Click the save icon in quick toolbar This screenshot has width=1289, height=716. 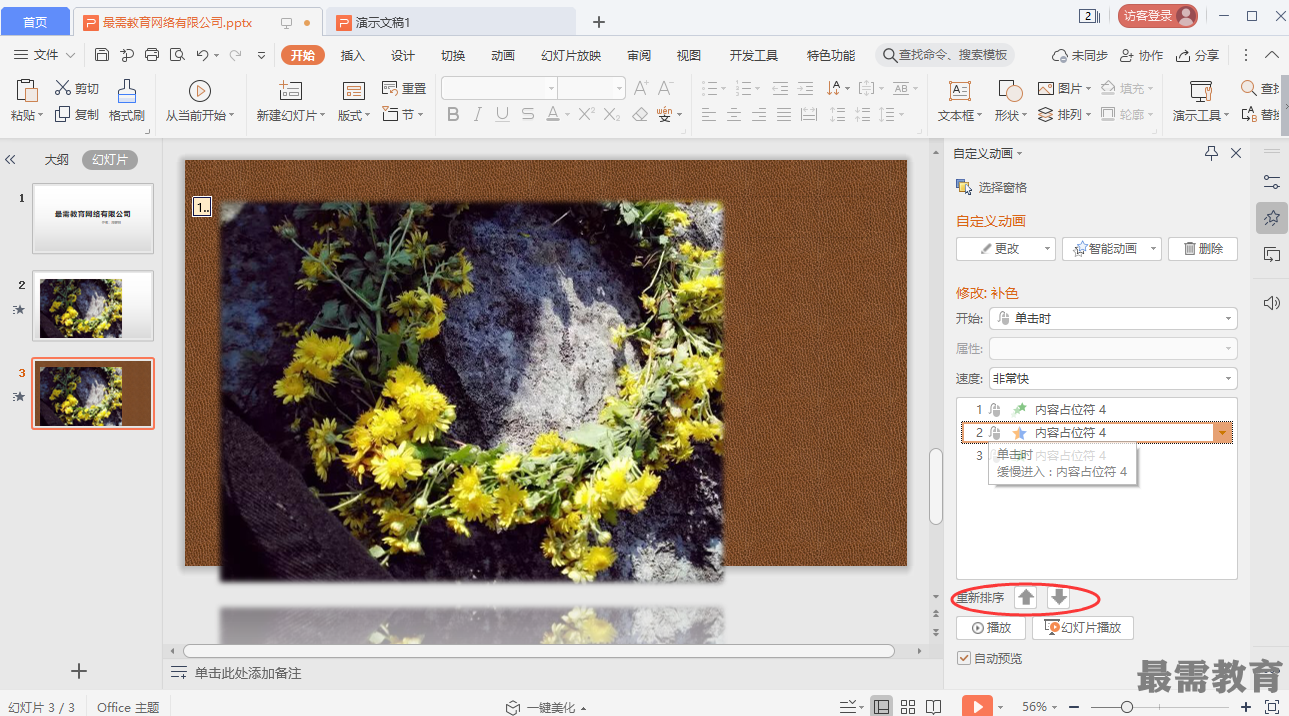pyautogui.click(x=102, y=55)
